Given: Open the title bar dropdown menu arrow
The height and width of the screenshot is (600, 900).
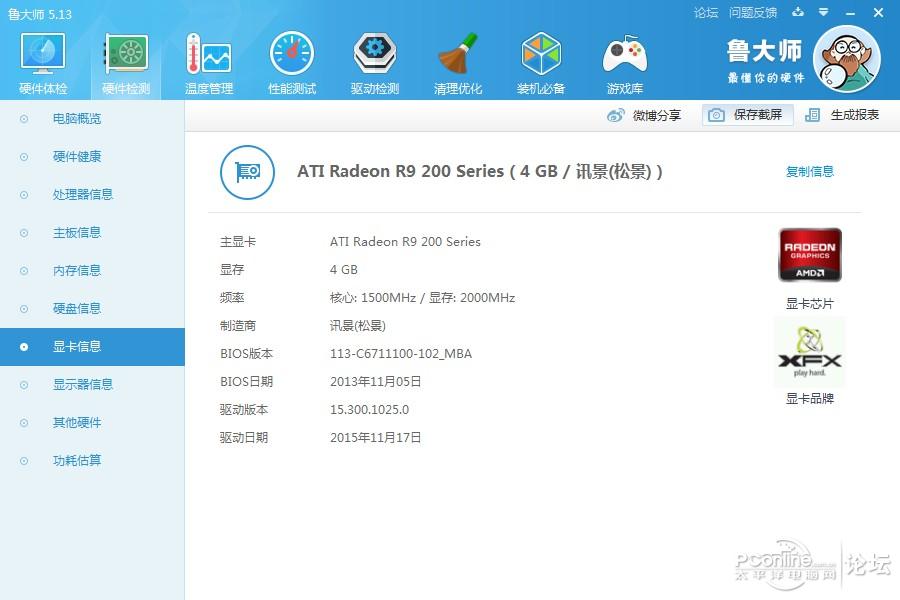Looking at the screenshot, I should (x=823, y=12).
